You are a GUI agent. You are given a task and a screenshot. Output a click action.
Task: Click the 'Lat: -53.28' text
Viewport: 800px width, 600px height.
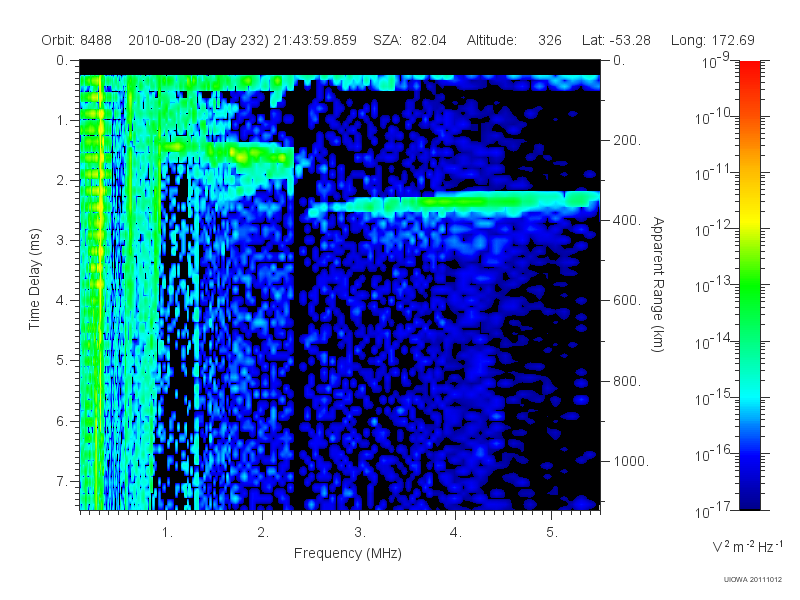click(x=616, y=40)
